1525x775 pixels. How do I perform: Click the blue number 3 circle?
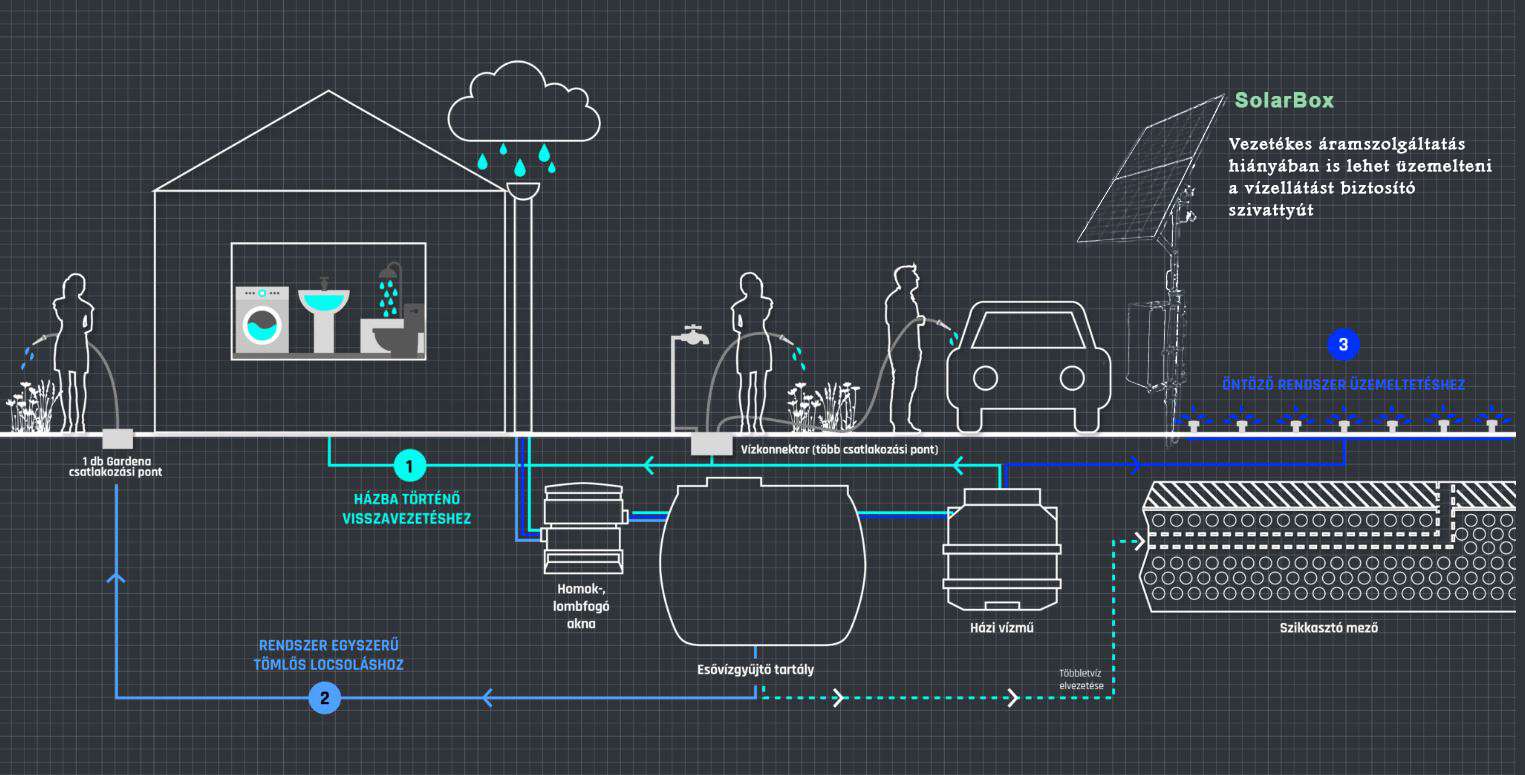click(x=1343, y=345)
